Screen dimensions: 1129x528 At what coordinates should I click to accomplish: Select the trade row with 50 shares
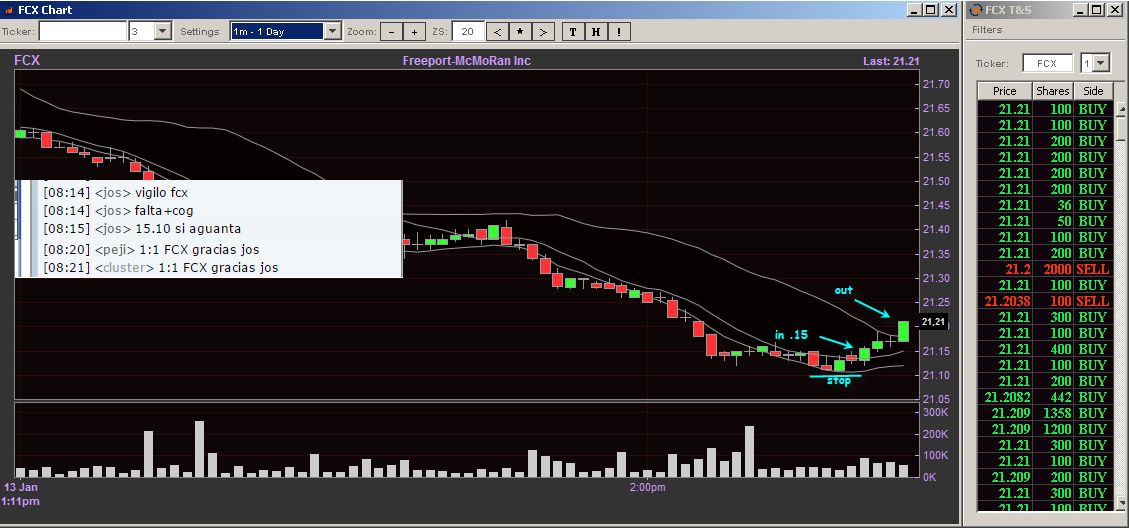[x=1045, y=221]
